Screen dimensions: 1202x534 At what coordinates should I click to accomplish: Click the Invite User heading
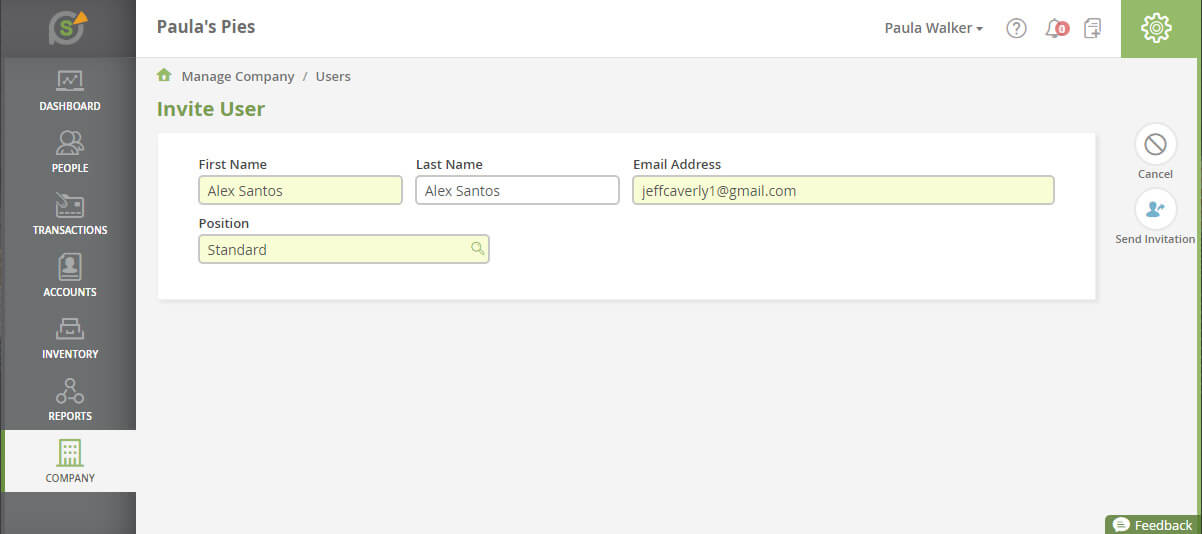click(211, 109)
